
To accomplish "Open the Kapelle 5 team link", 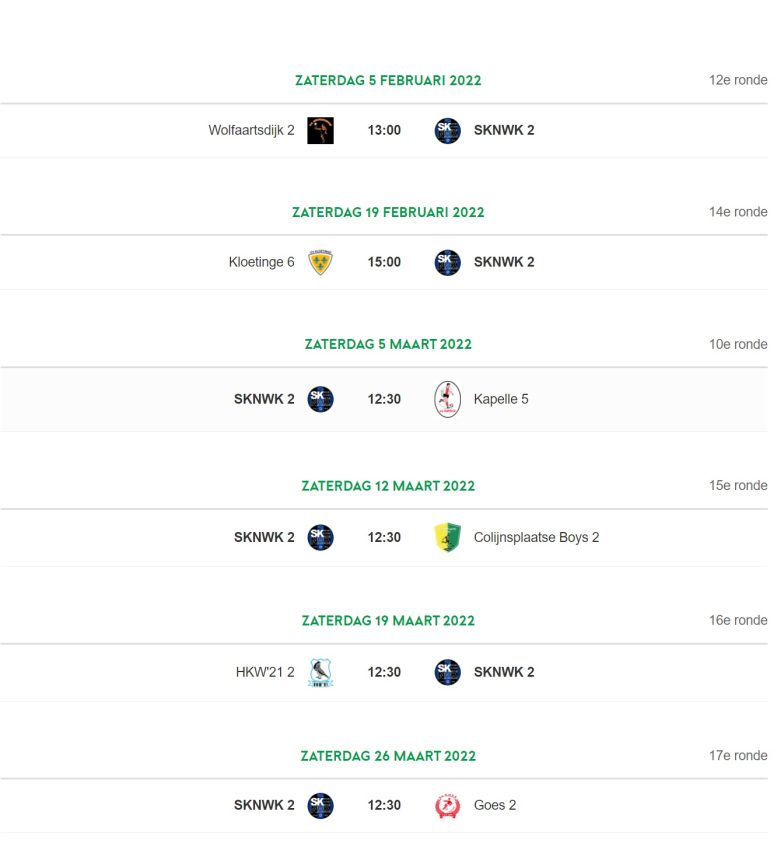I will pyautogui.click(x=501, y=399).
